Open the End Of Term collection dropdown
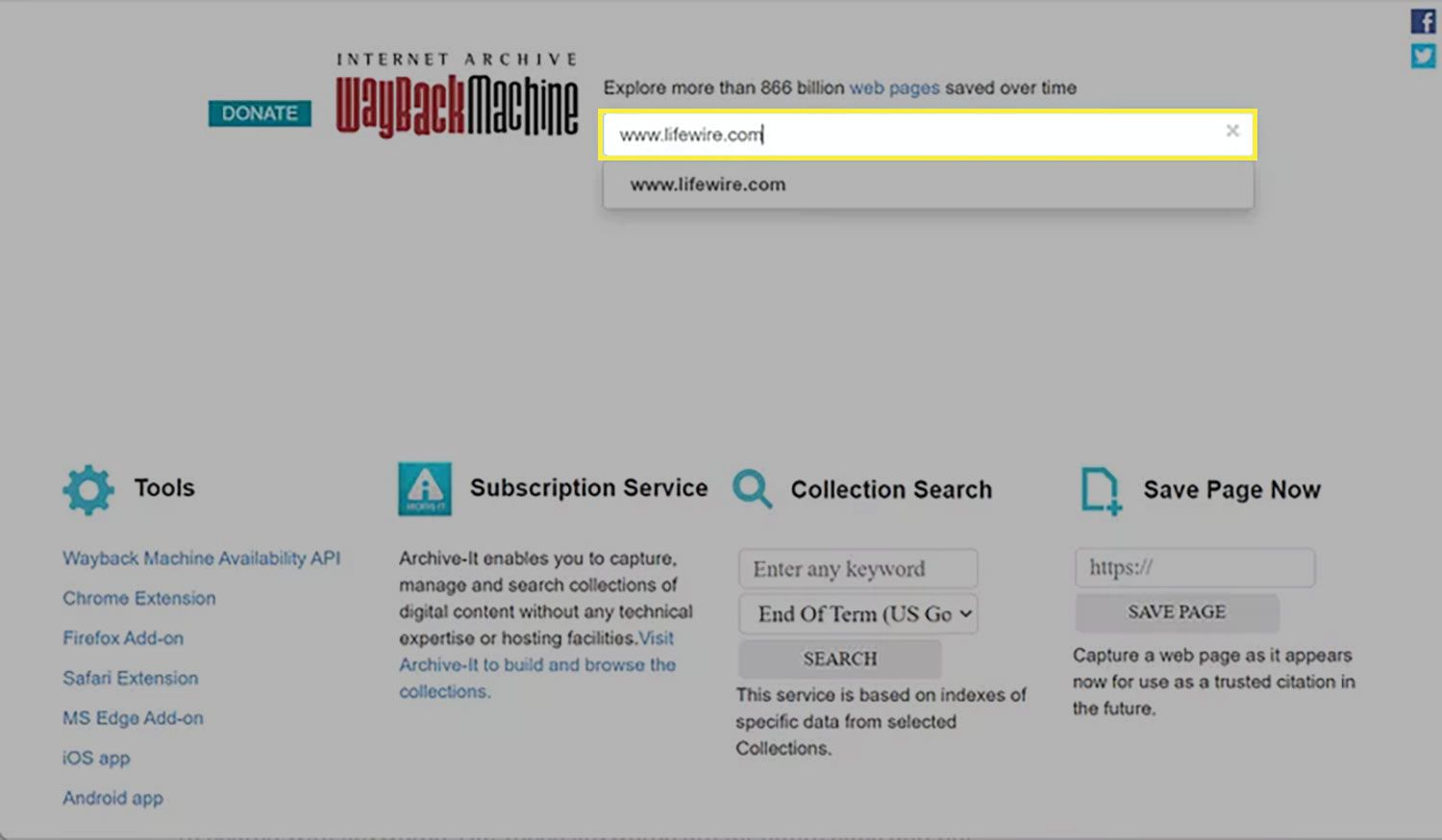The width and height of the screenshot is (1442, 840). (858, 614)
